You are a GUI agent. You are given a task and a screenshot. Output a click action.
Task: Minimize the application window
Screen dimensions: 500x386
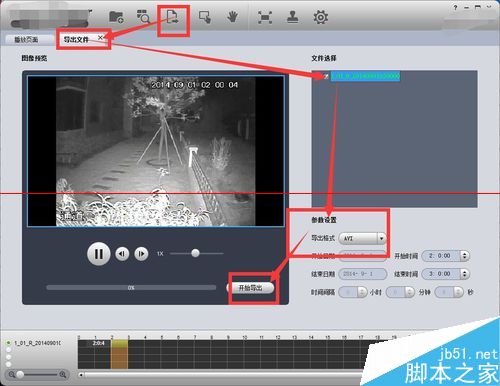(x=467, y=8)
